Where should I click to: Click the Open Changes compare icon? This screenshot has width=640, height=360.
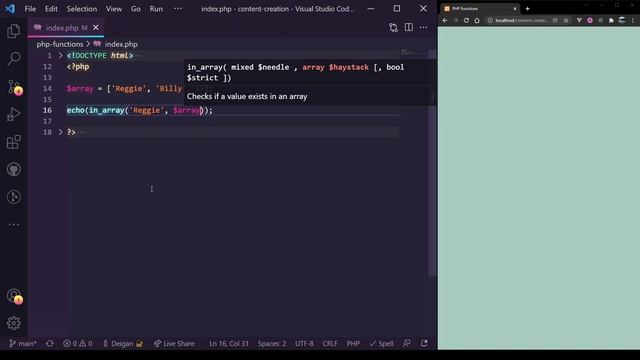[x=393, y=27]
